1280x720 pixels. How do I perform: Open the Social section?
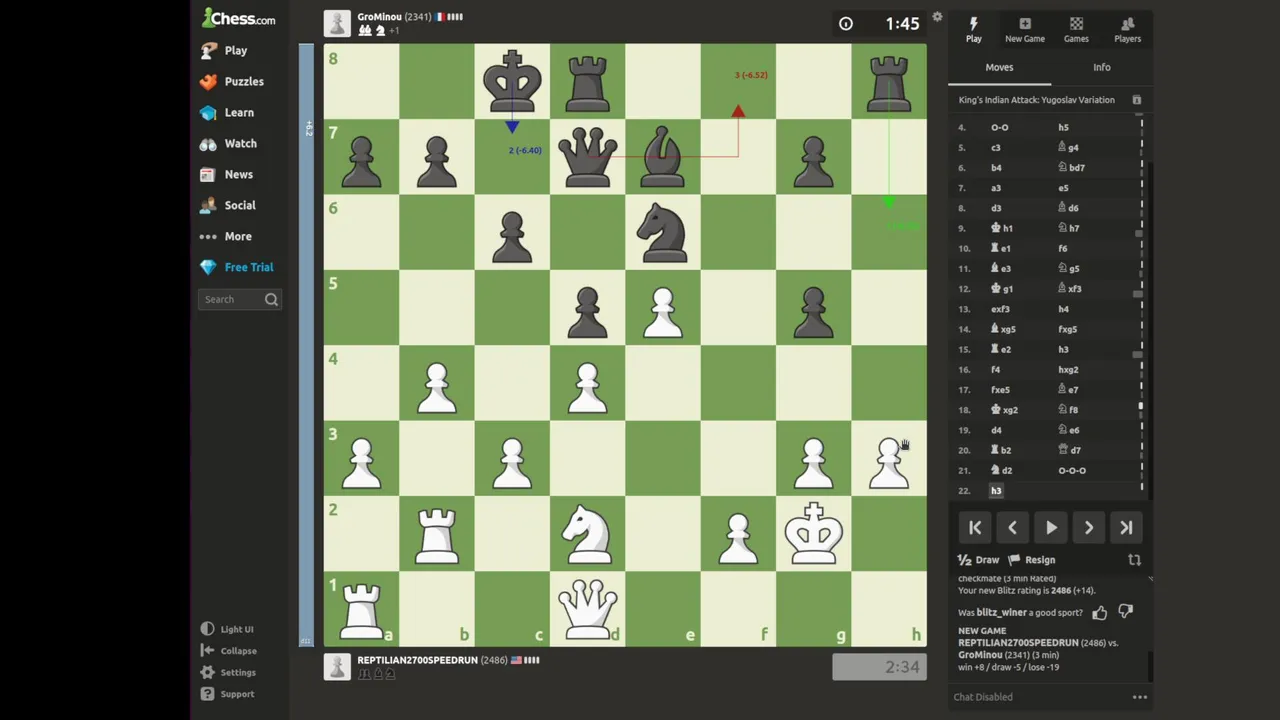point(228,205)
